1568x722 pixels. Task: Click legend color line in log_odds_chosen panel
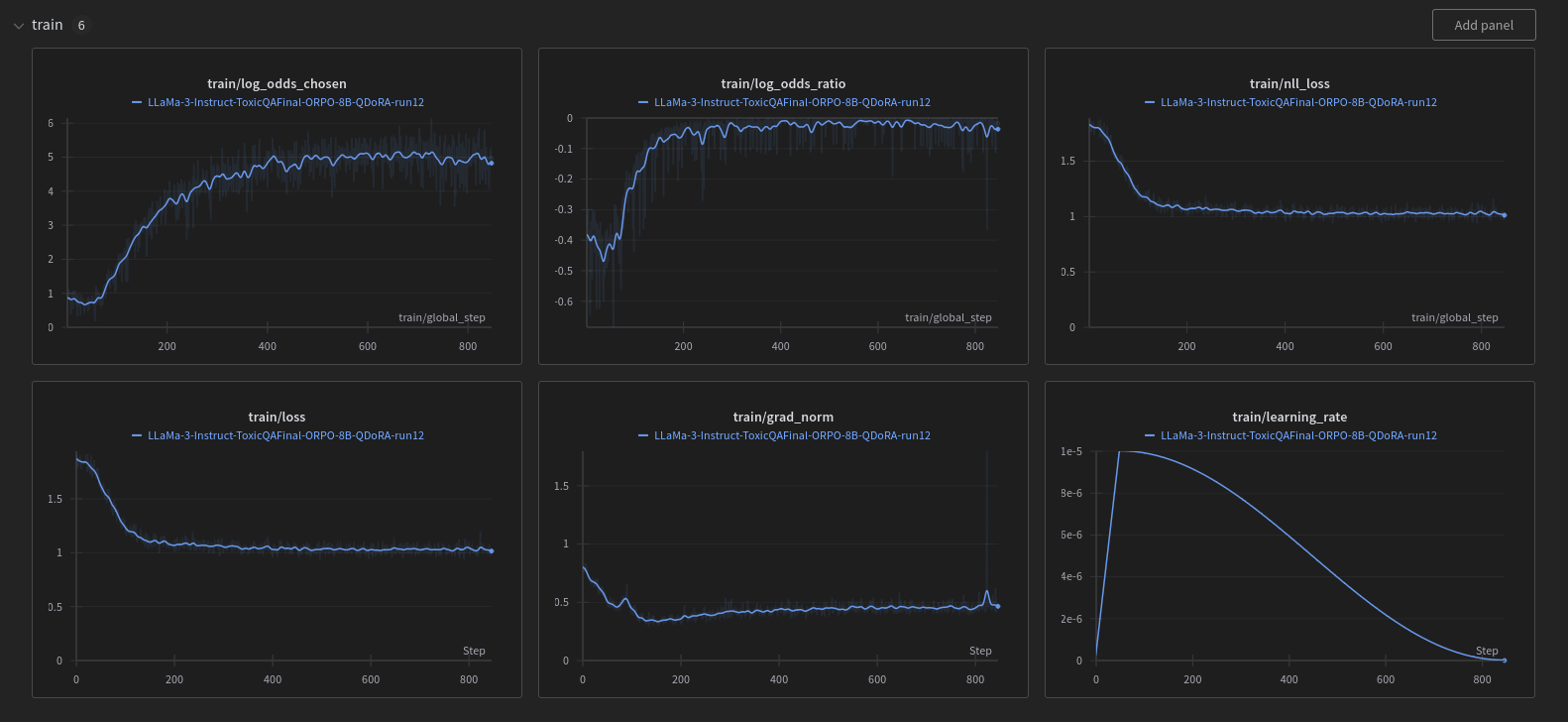tap(137, 102)
